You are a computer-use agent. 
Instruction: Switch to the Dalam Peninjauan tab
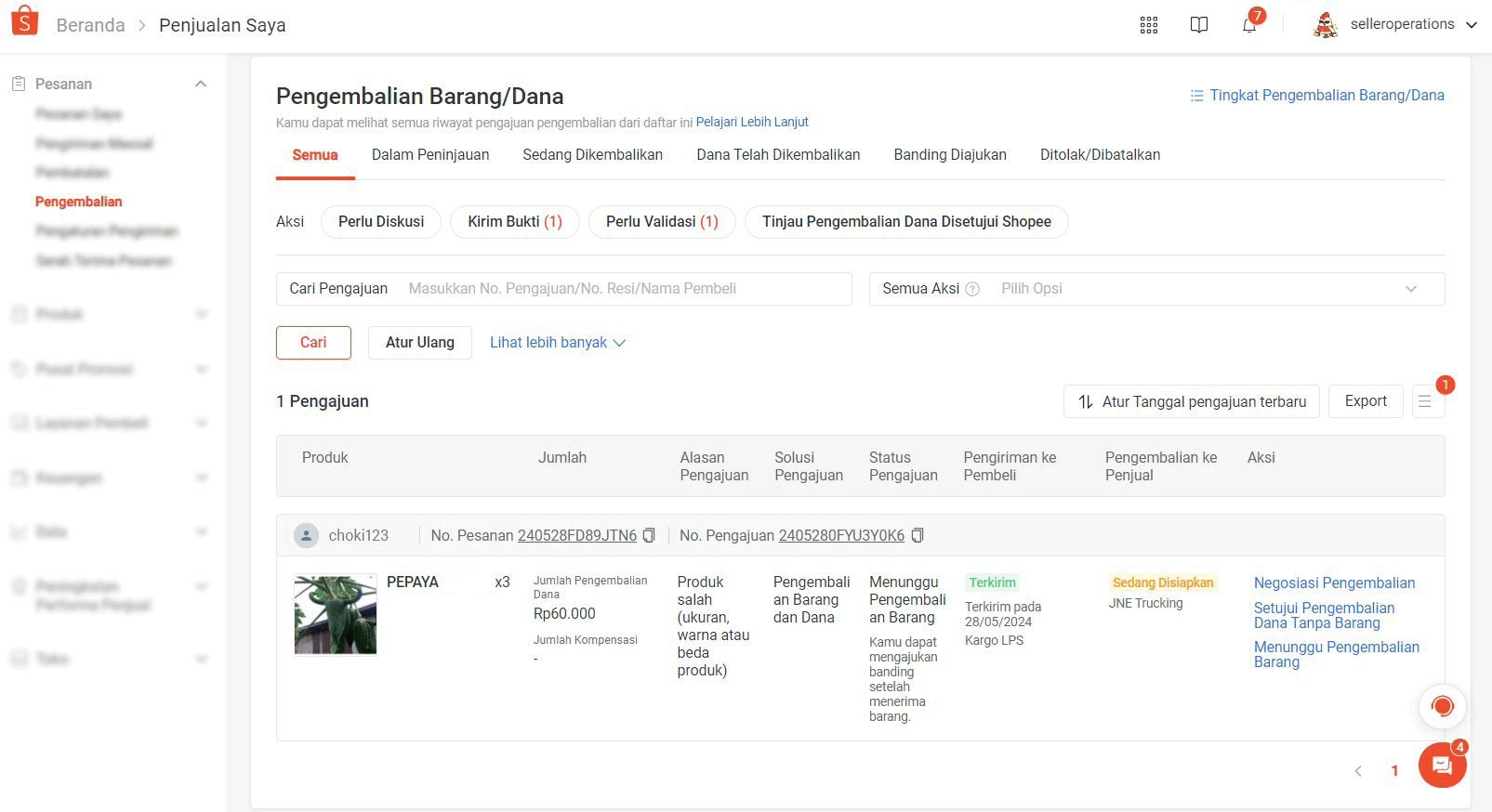pos(430,155)
